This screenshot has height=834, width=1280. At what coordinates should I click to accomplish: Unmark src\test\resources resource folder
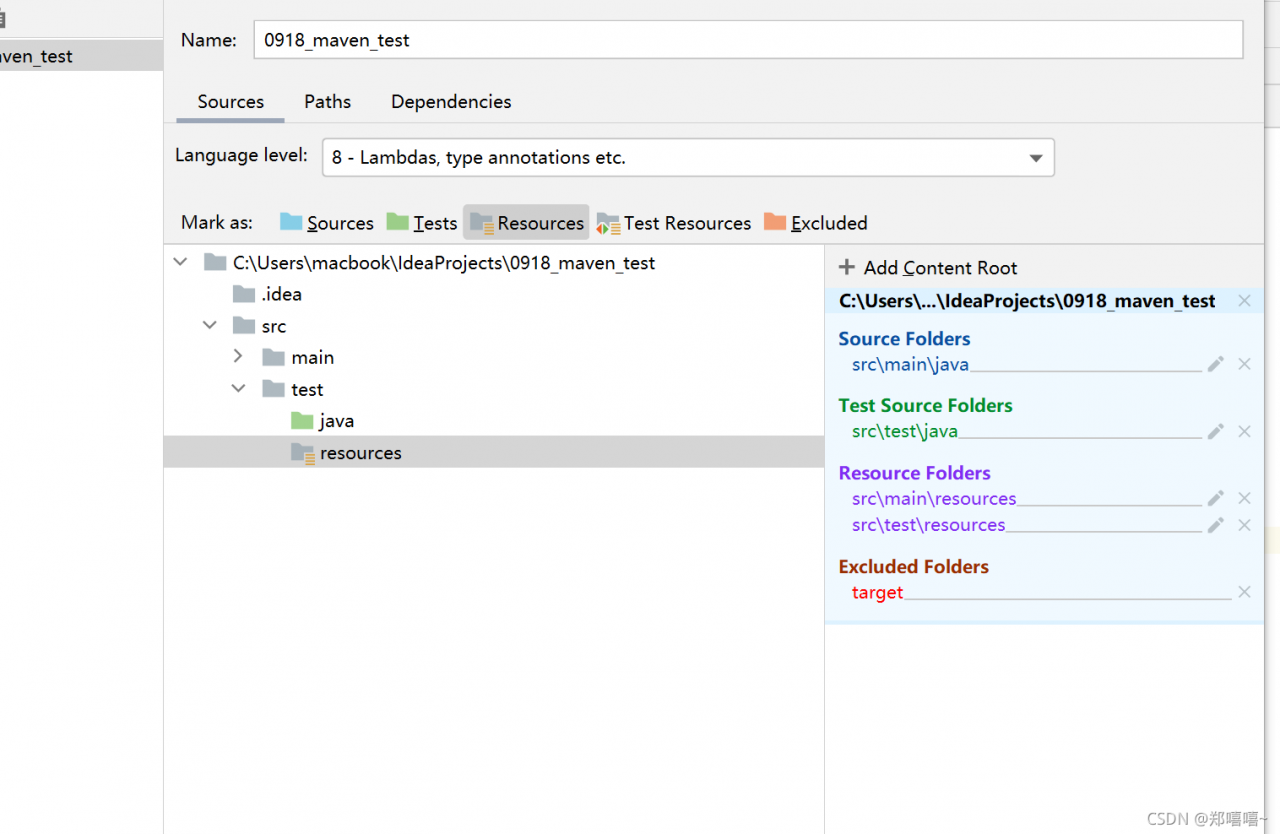point(1244,525)
